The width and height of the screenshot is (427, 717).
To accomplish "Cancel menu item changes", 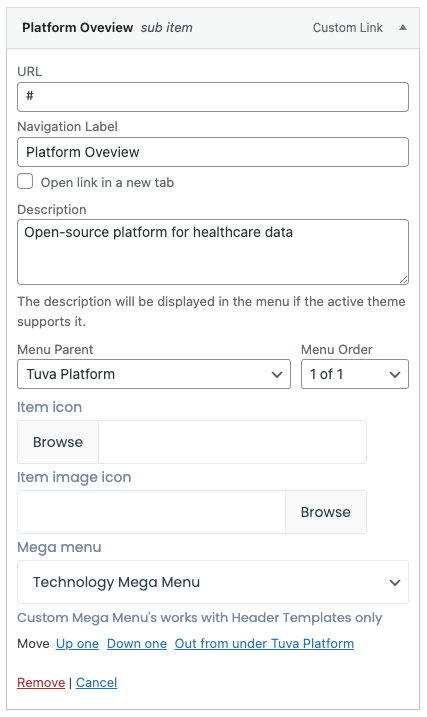I will pos(96,682).
